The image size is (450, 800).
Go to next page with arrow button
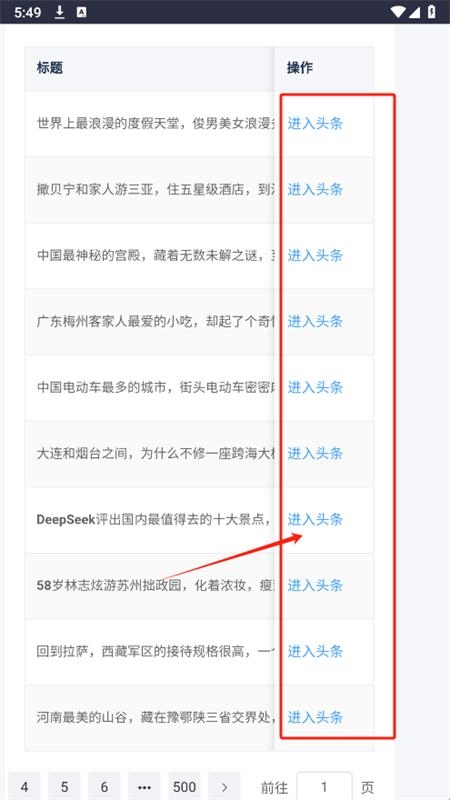click(224, 787)
